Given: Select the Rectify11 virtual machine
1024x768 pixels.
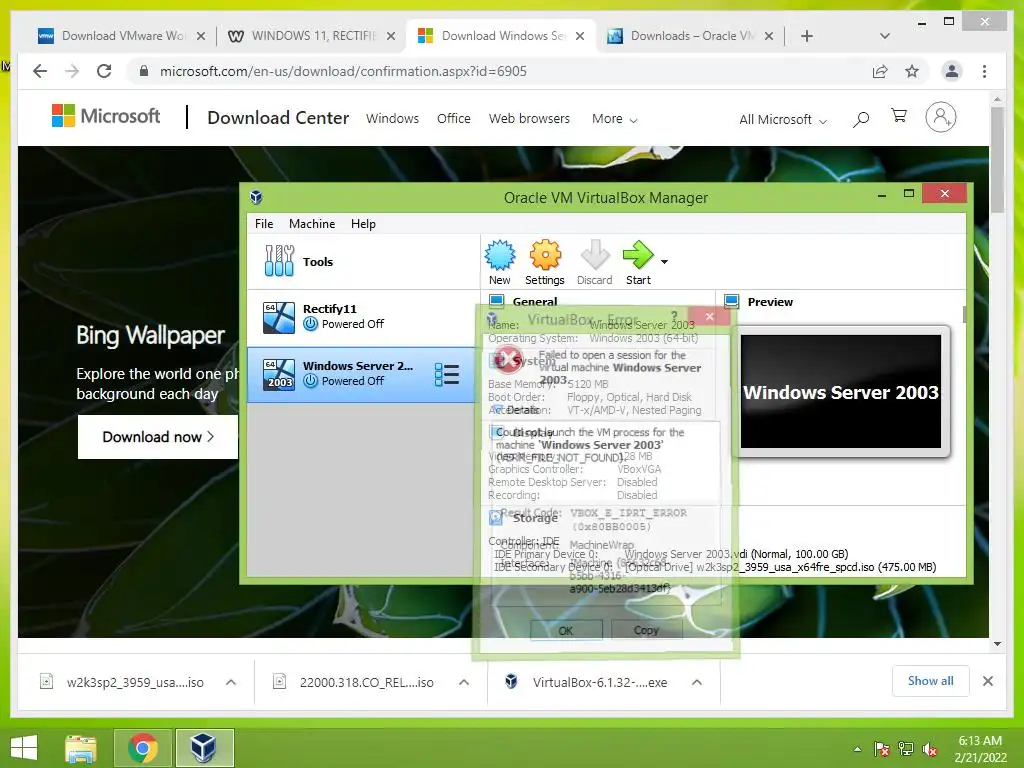Looking at the screenshot, I should point(363,317).
